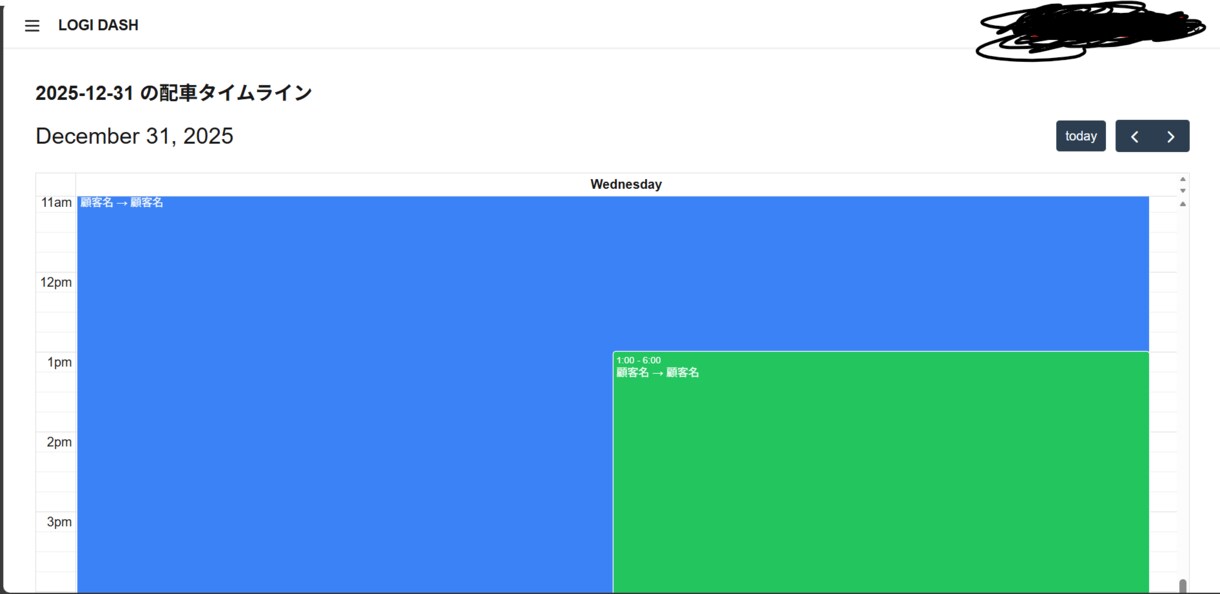Advance to next day with right chevron
This screenshot has height=594, width=1220.
[x=1171, y=136]
